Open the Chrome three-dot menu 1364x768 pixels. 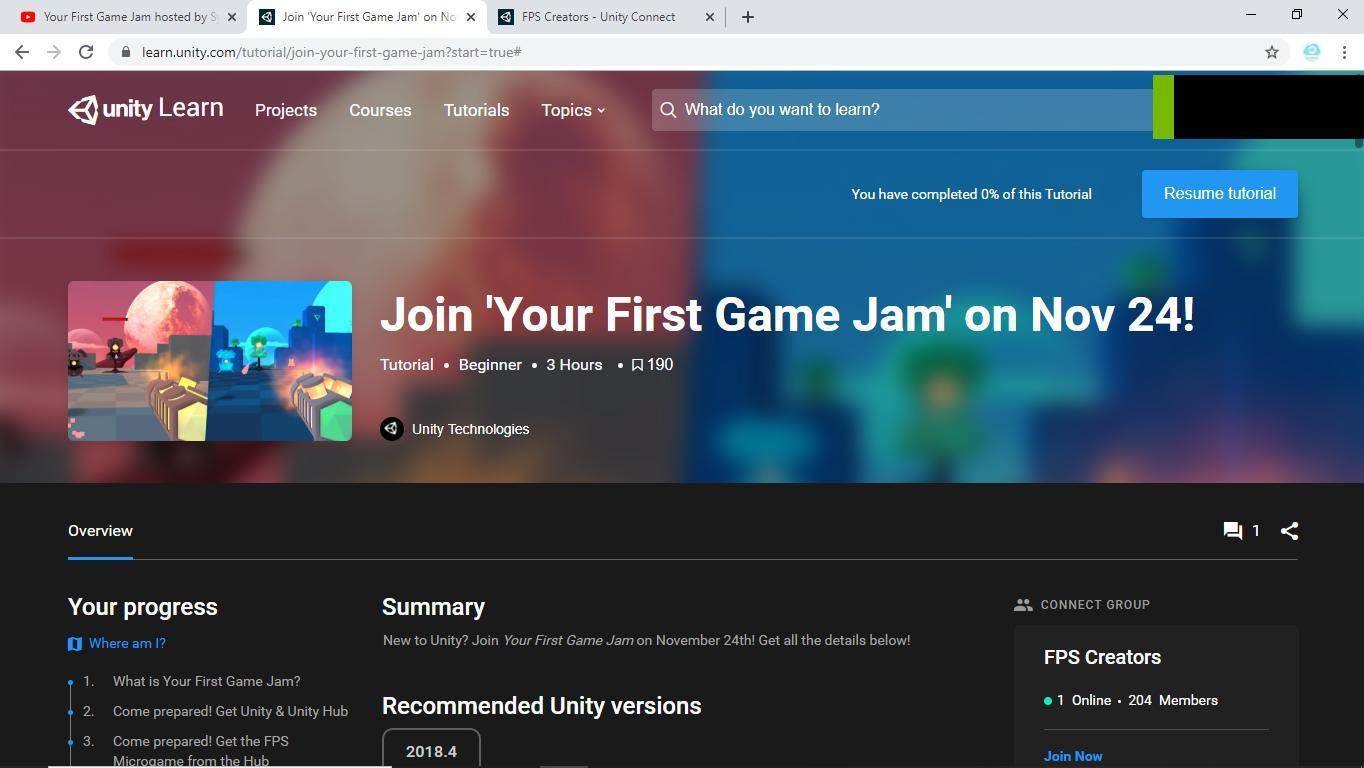click(1344, 52)
